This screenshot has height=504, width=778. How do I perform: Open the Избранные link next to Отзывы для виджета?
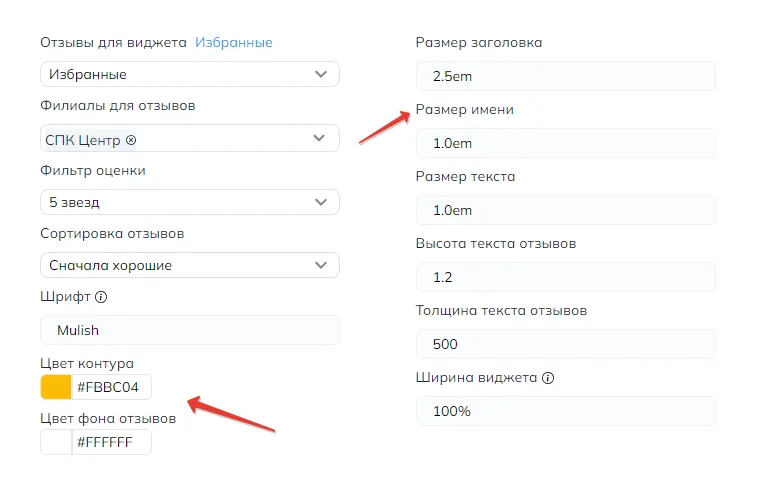pyautogui.click(x=233, y=43)
